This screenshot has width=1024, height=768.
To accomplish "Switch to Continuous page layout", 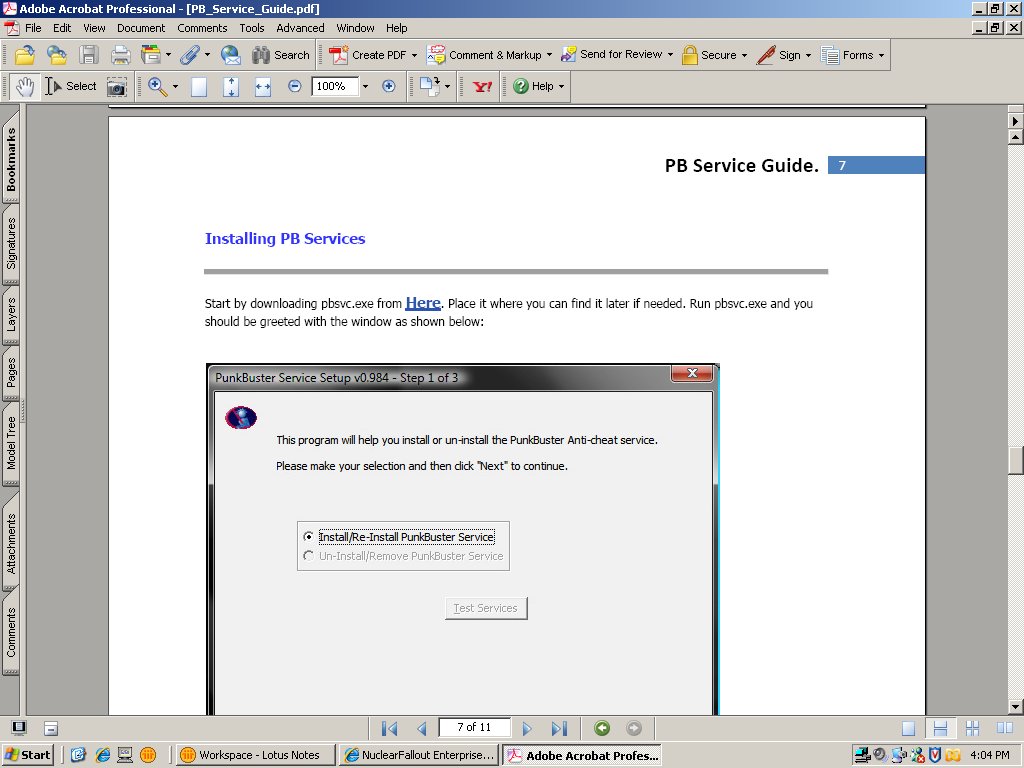I will 939,729.
